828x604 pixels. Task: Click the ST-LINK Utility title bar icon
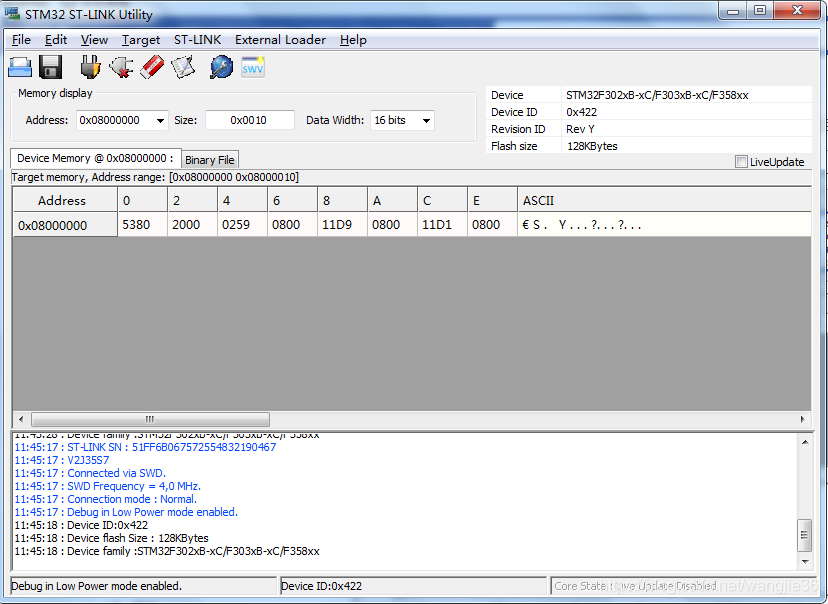(x=12, y=13)
